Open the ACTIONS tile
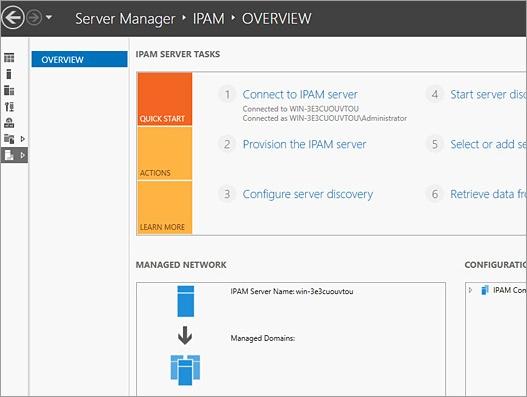The image size is (527, 397). pos(165,153)
